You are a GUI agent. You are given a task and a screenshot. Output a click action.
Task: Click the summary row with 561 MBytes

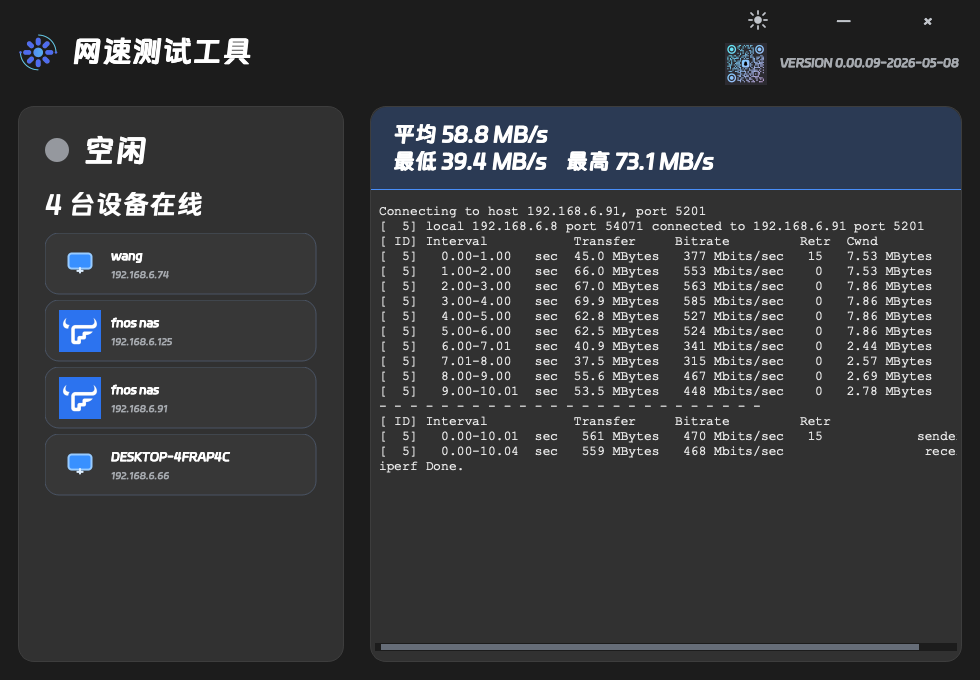[x=668, y=436]
